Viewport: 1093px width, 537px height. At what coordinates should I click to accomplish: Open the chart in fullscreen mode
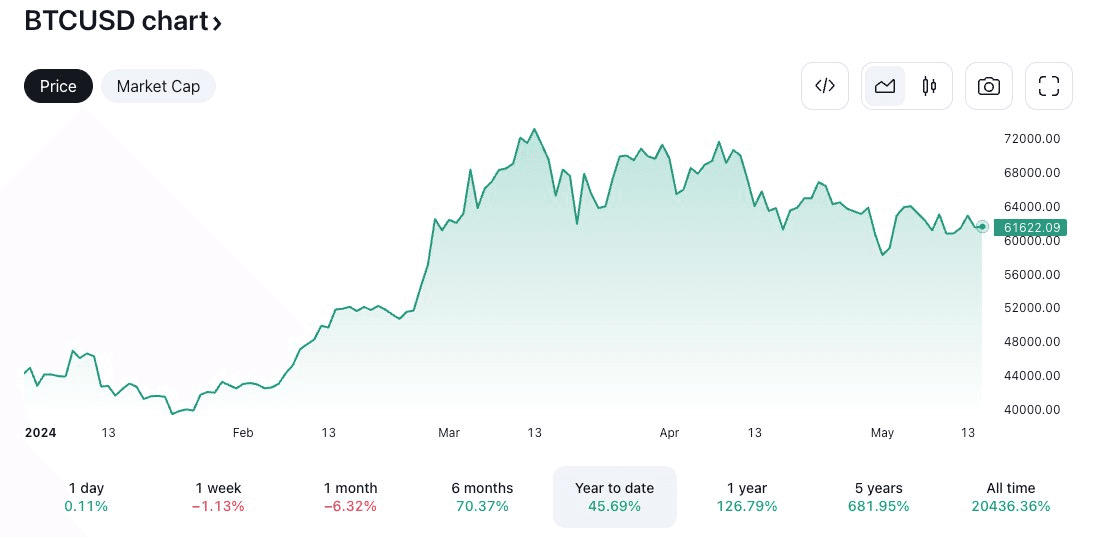pos(1048,86)
